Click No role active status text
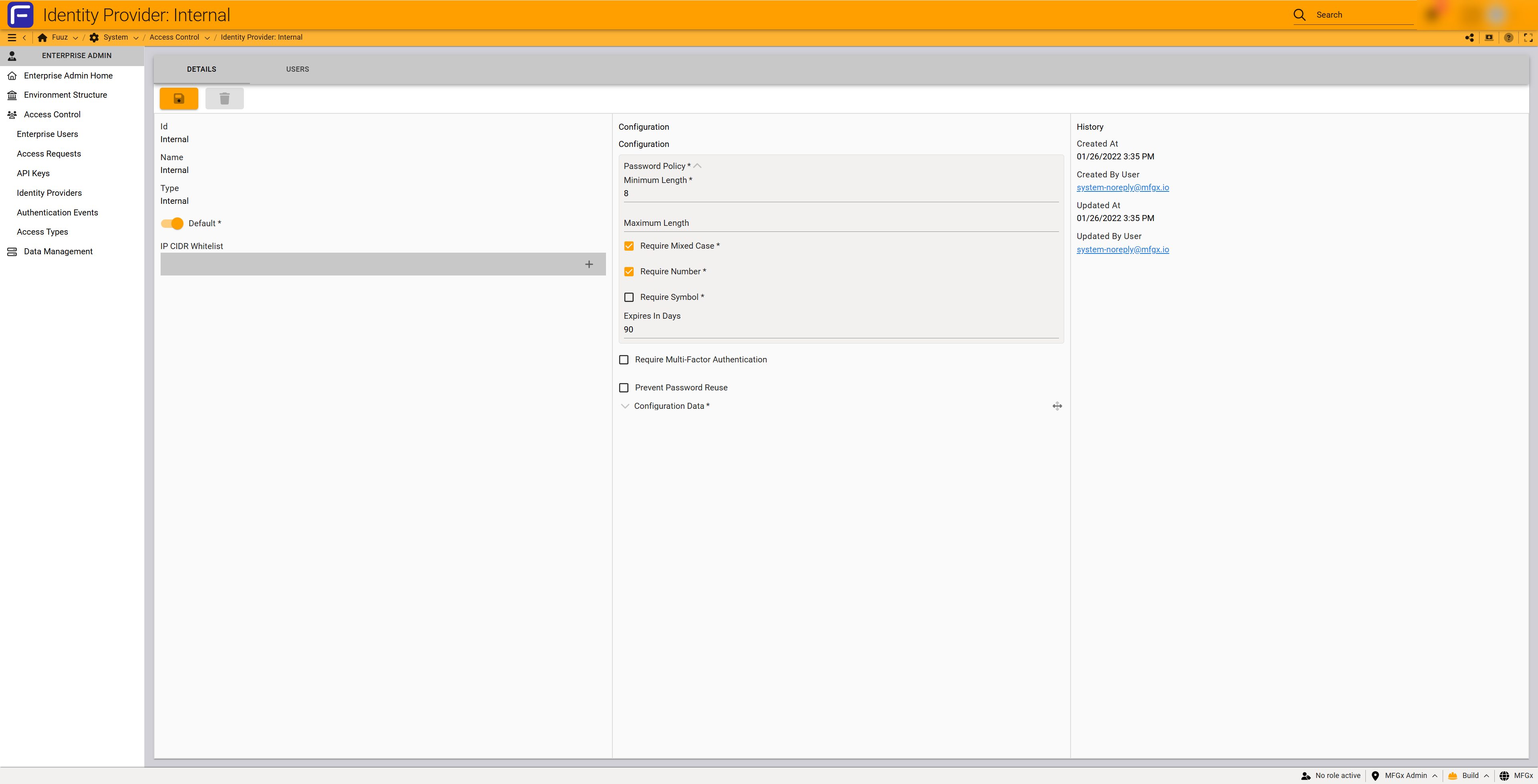1538x784 pixels. (1337, 776)
